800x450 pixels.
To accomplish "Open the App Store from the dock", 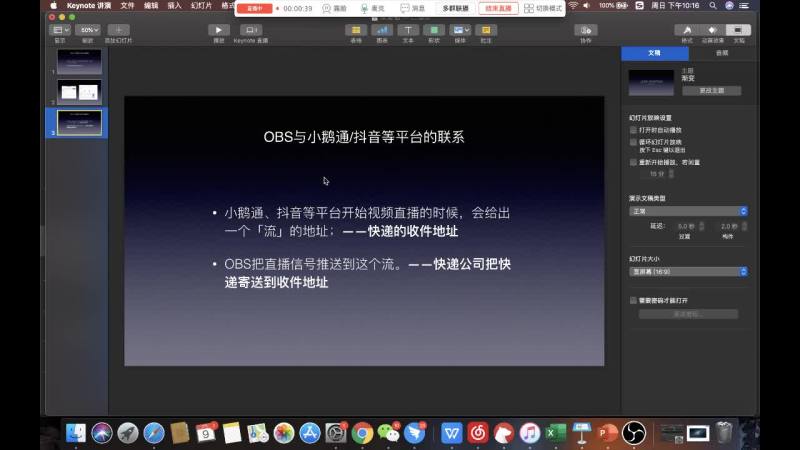I will click(310, 433).
